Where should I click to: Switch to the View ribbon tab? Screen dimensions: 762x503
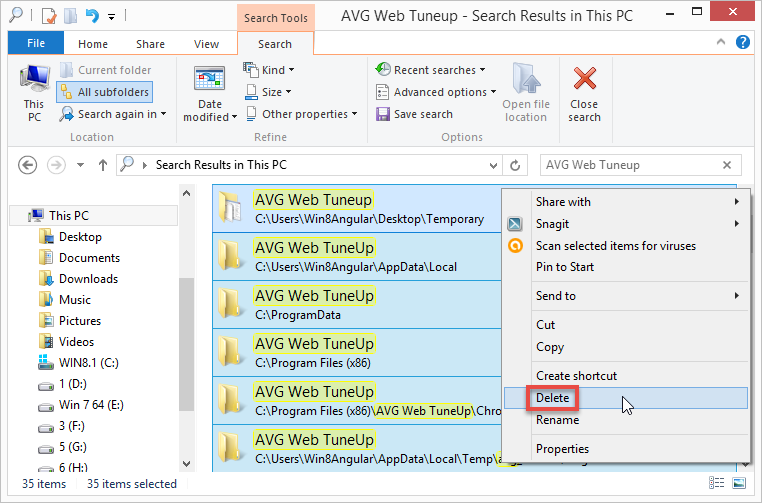tap(206, 44)
